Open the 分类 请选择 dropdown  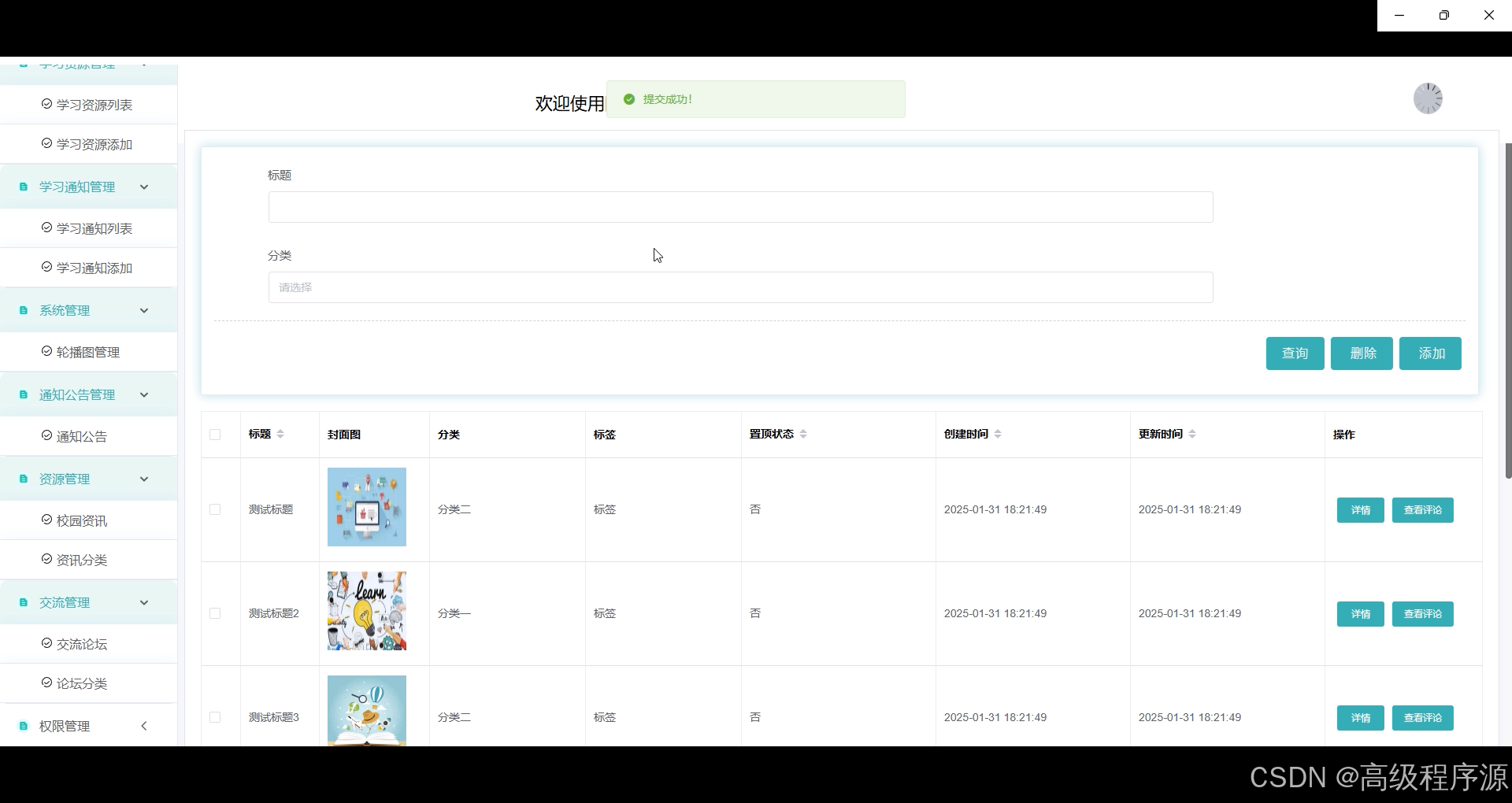[x=740, y=287]
